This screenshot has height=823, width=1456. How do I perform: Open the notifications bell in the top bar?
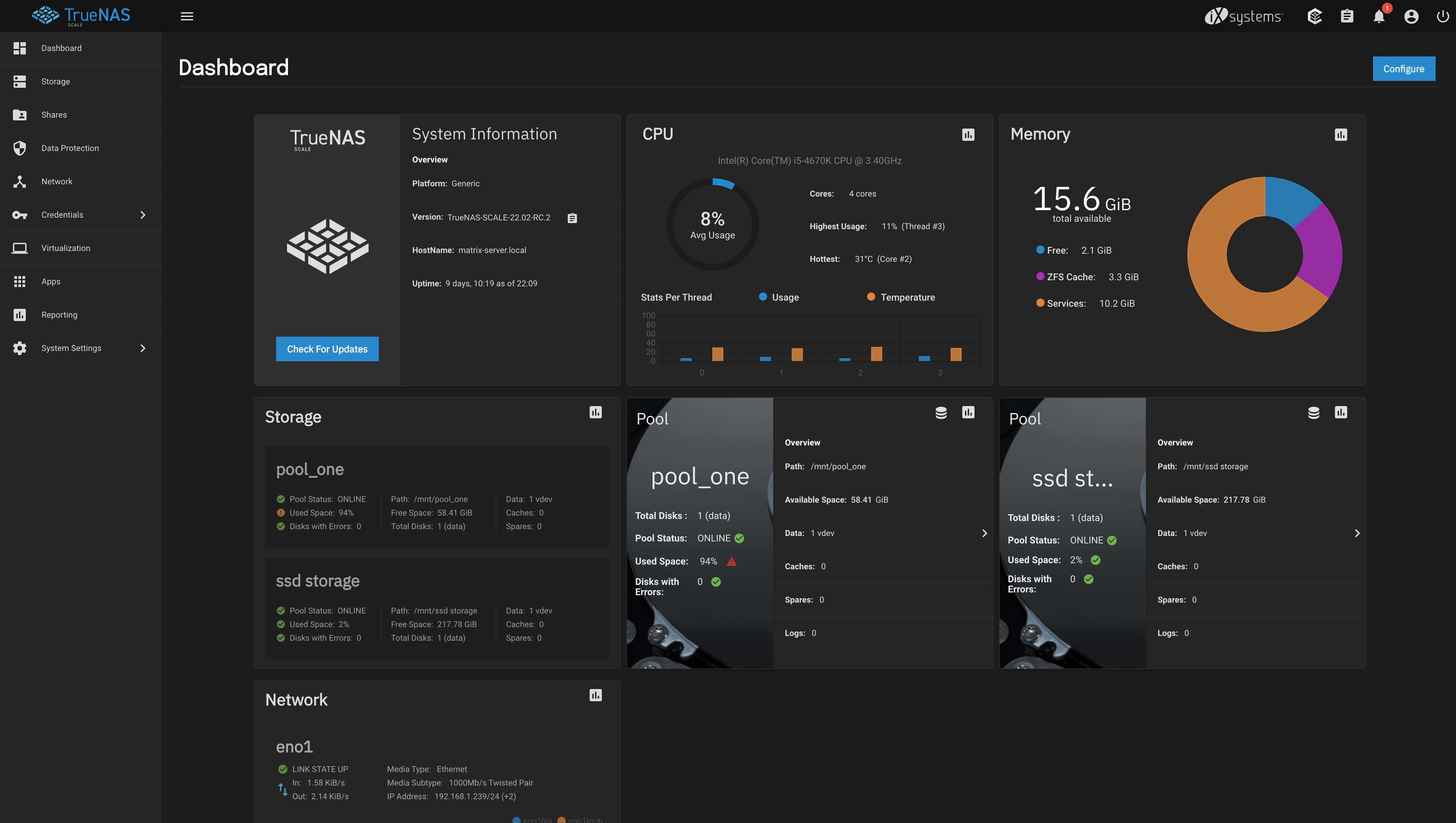pyautogui.click(x=1379, y=16)
